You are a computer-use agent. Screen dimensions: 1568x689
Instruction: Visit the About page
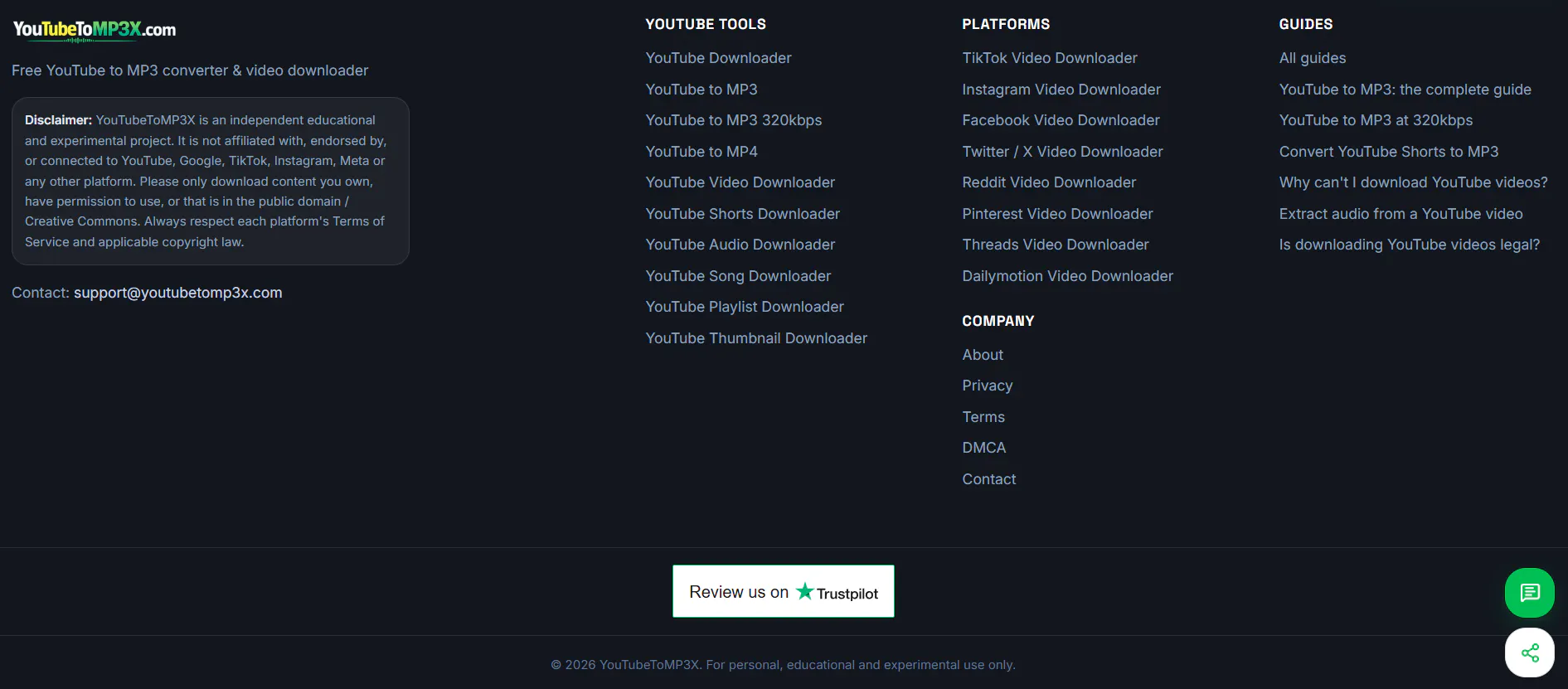point(983,355)
